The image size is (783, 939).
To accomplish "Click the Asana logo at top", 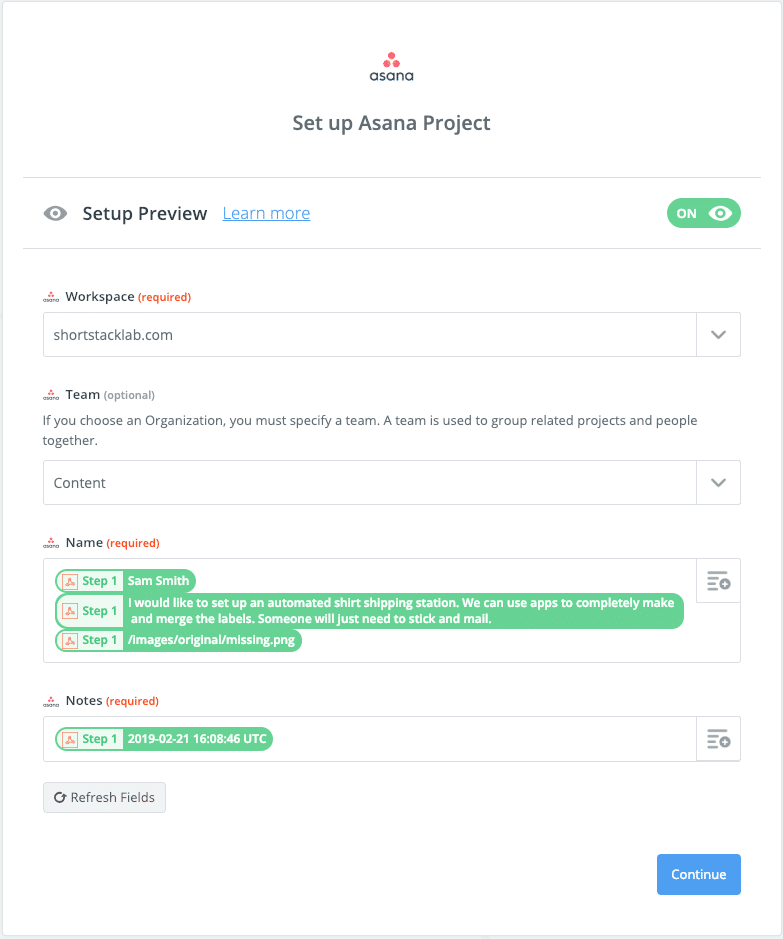I will click(x=391, y=66).
